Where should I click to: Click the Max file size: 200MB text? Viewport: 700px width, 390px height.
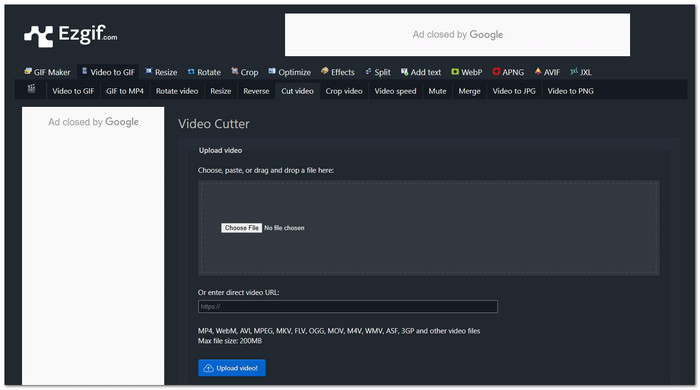pyautogui.click(x=230, y=341)
